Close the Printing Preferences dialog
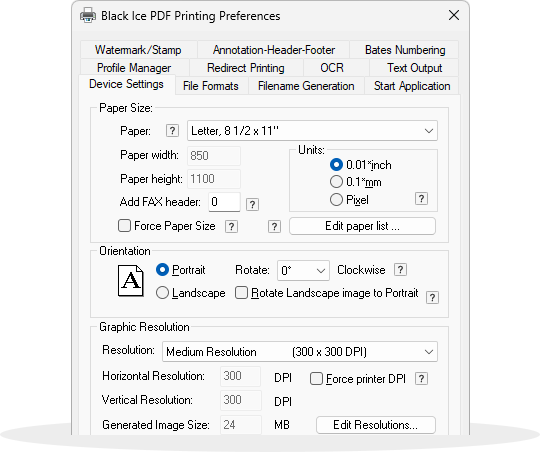 pos(454,15)
